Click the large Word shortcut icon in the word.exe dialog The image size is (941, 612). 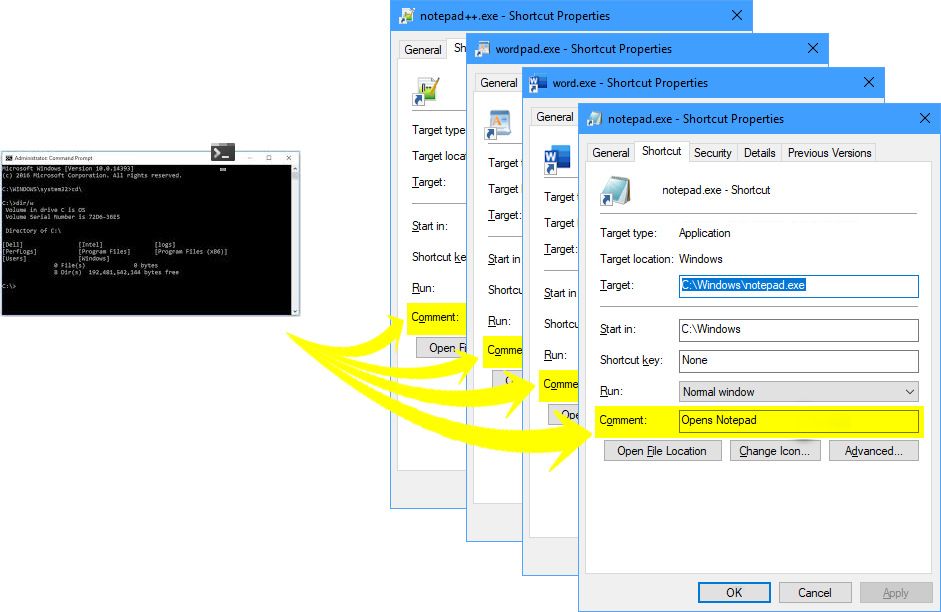point(557,160)
